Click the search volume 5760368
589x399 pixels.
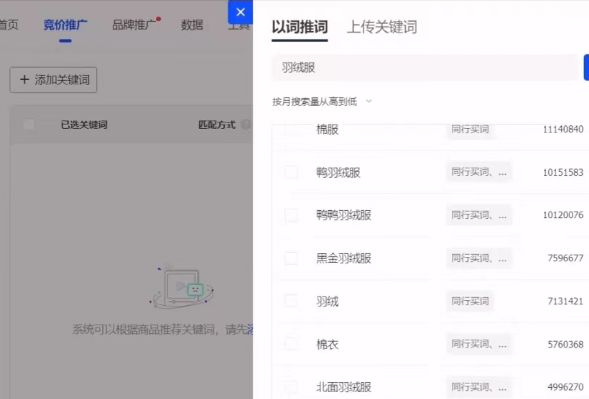point(565,345)
